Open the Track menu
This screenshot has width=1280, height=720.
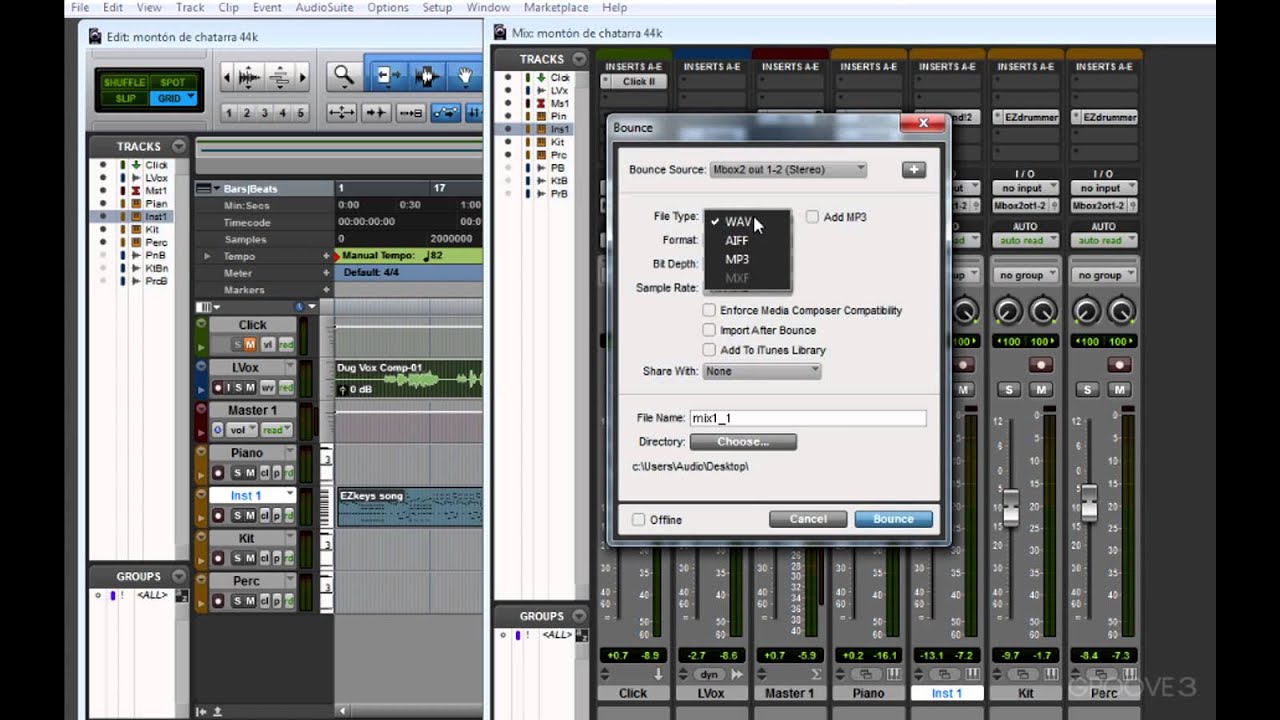point(190,7)
